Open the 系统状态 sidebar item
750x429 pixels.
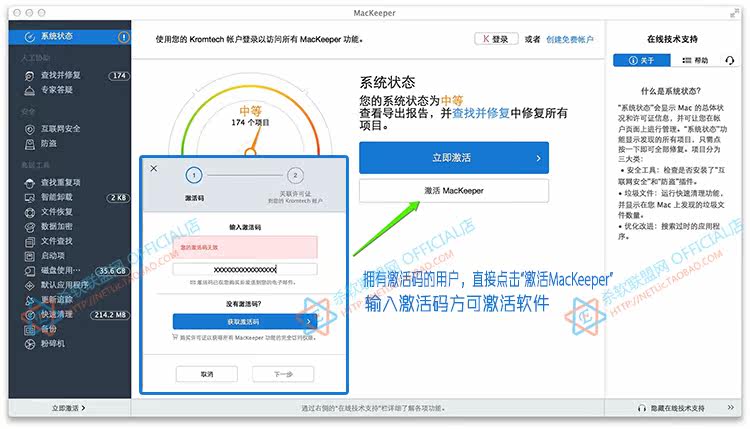(69, 36)
